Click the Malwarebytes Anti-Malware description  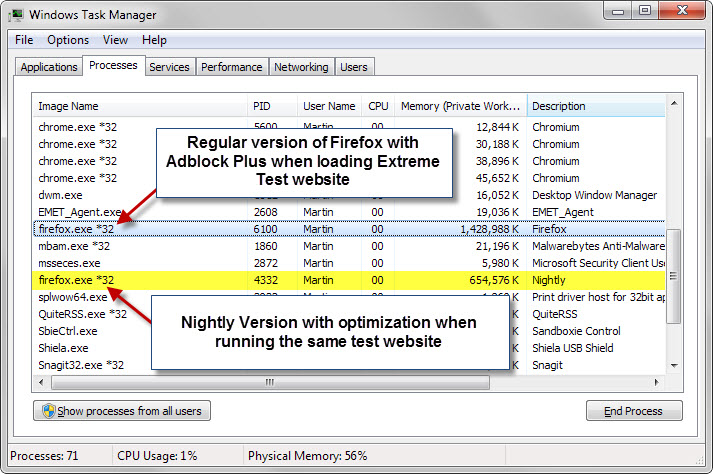(x=598, y=246)
